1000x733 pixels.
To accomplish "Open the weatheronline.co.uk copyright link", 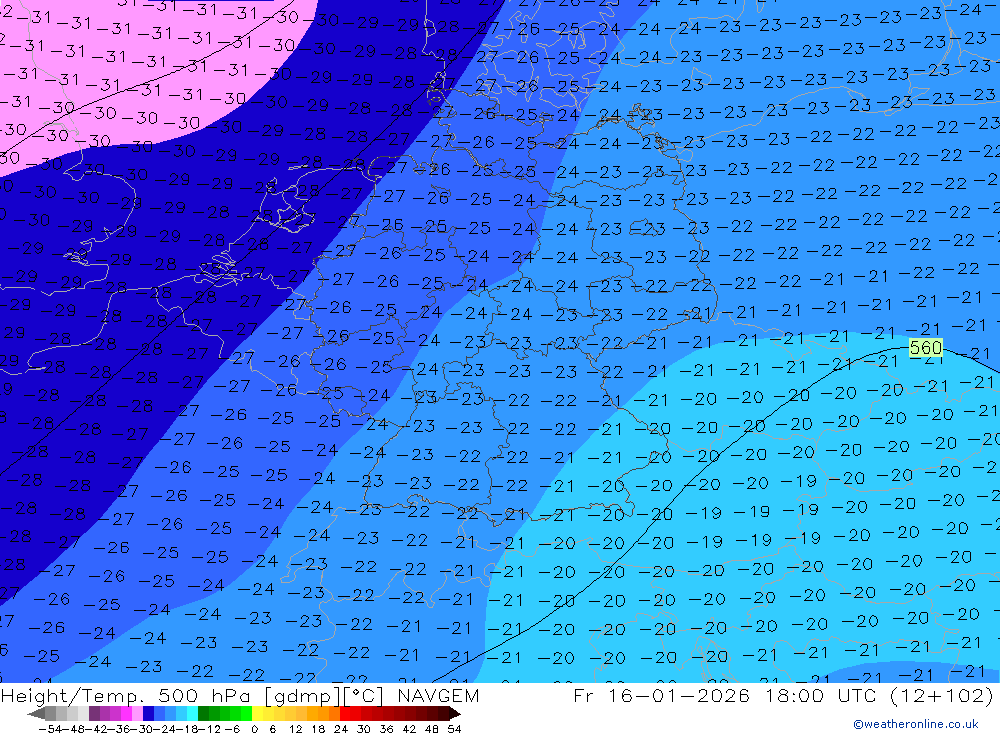I will (x=916, y=723).
